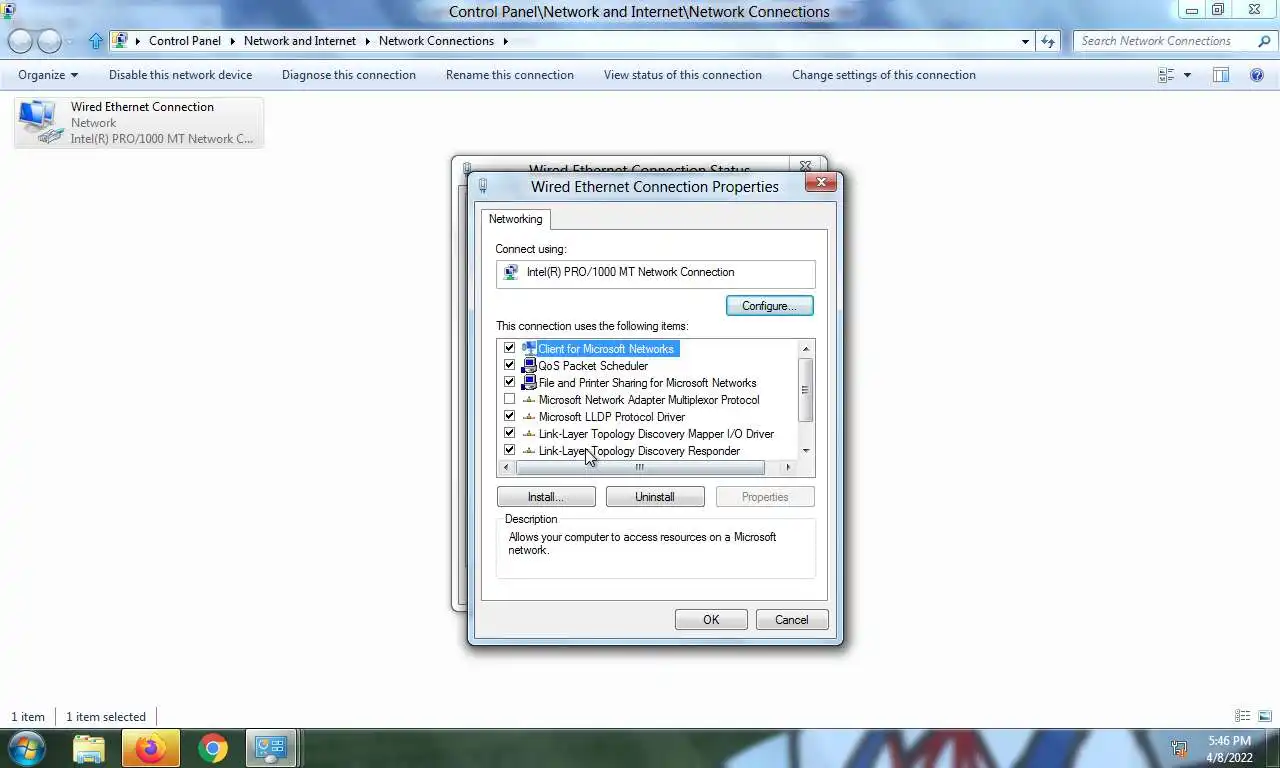
Task: Navigate to Network and Internet breadcrumb
Action: pyautogui.click(x=300, y=41)
